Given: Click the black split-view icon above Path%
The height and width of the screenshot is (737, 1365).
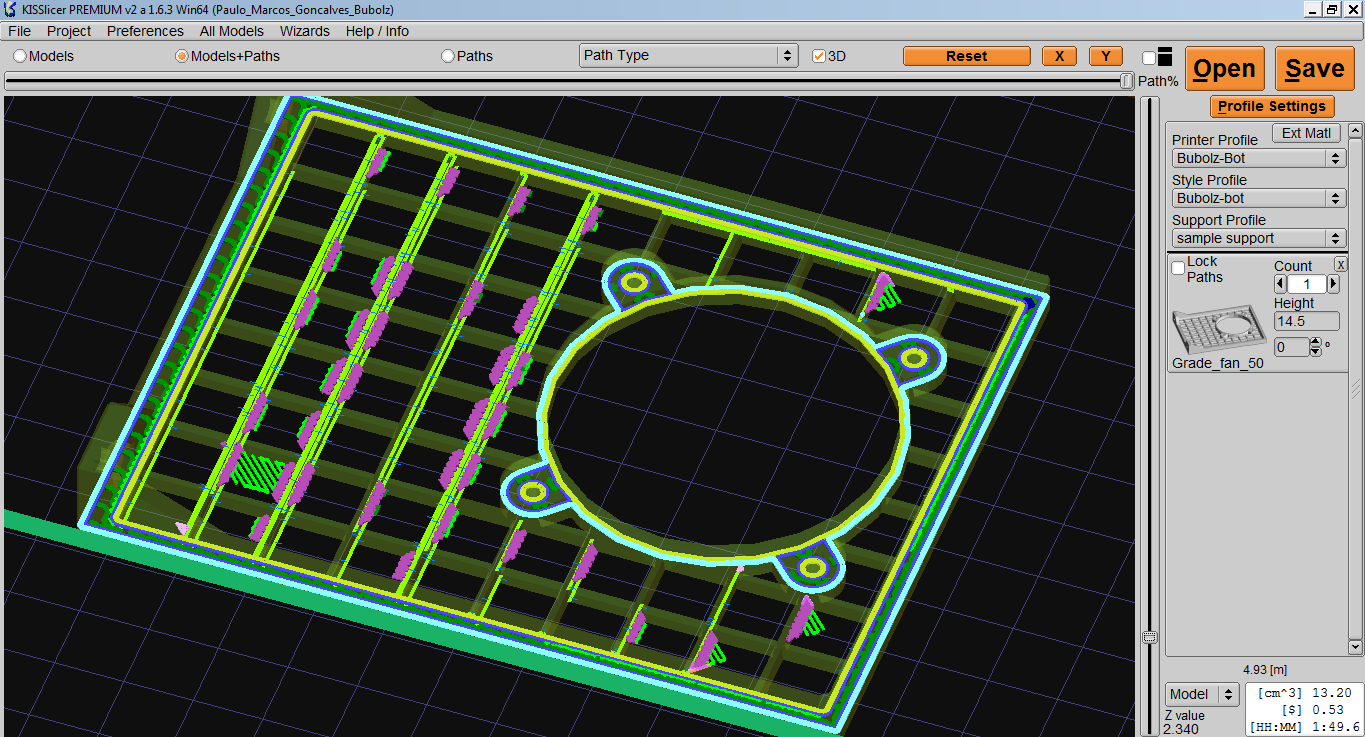Looking at the screenshot, I should [1165, 57].
